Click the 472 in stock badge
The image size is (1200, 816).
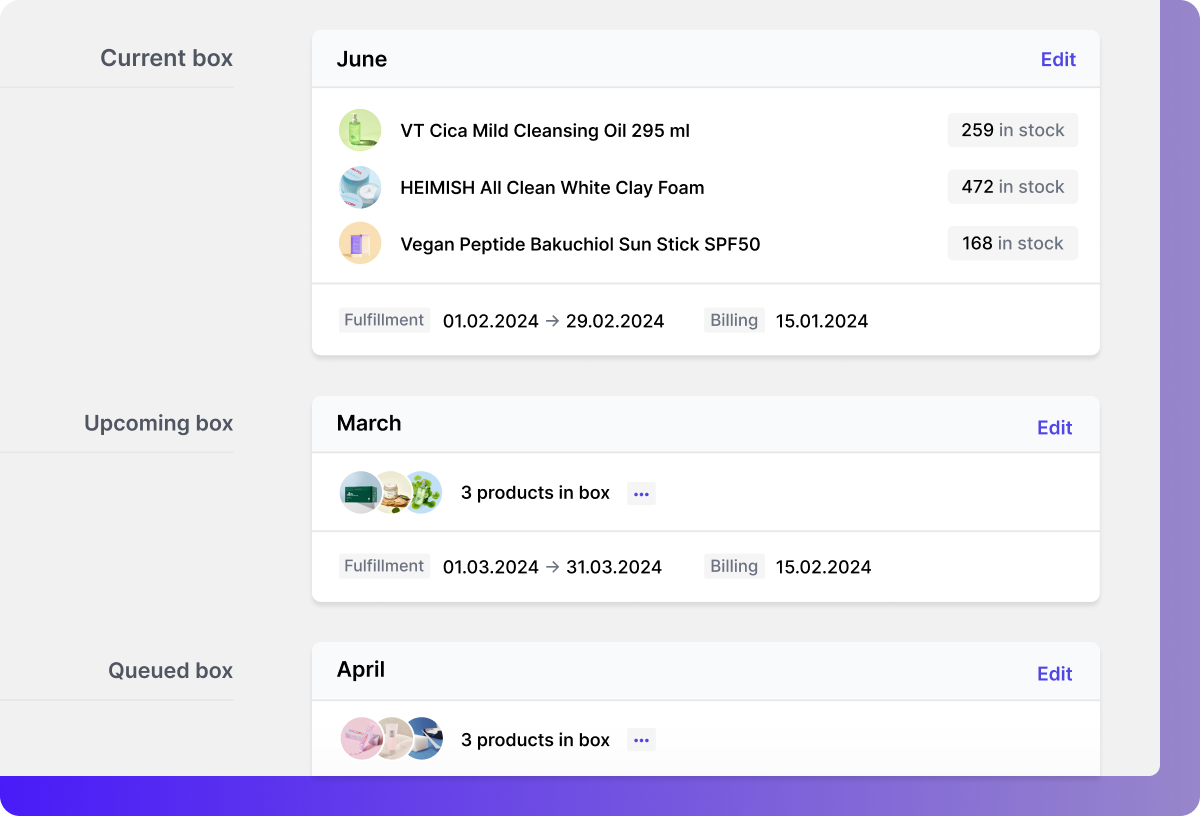click(x=1012, y=187)
